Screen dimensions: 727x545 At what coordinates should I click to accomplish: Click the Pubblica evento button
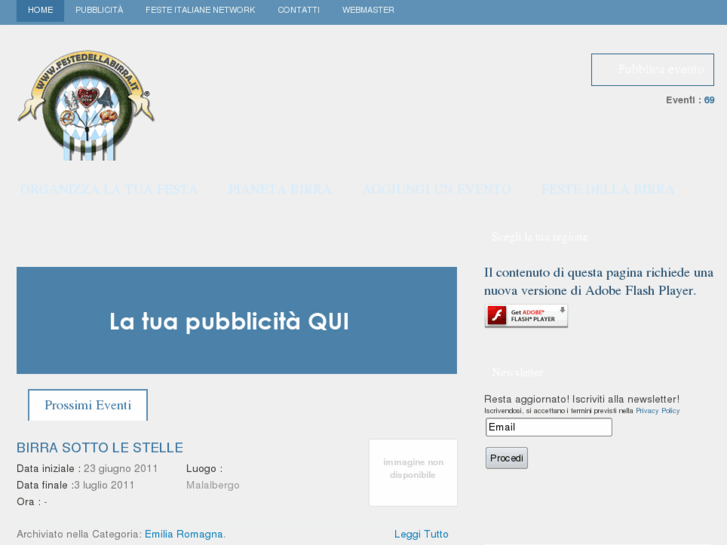(652, 70)
